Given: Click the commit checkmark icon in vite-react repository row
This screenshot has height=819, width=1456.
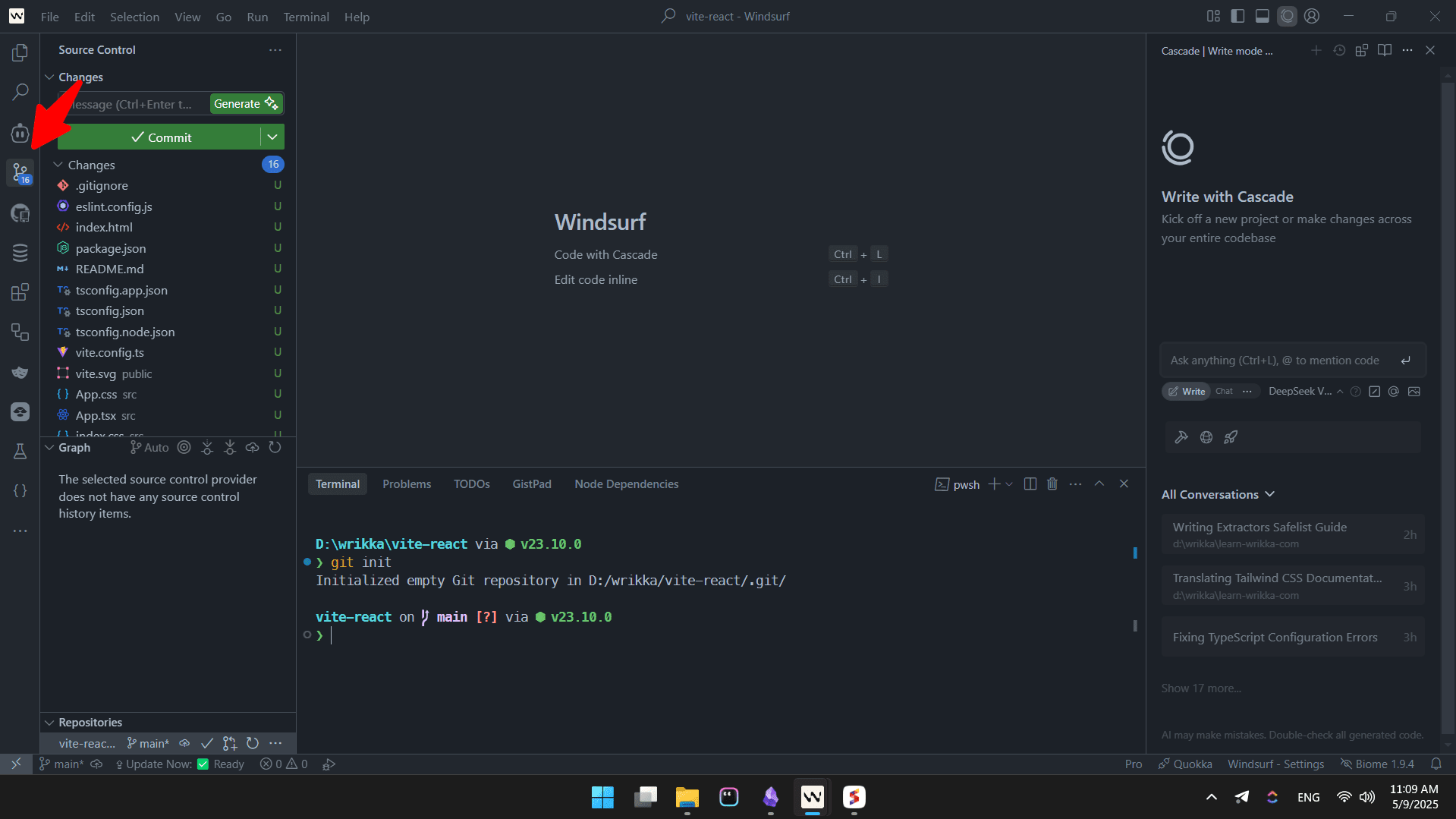Looking at the screenshot, I should point(207,744).
